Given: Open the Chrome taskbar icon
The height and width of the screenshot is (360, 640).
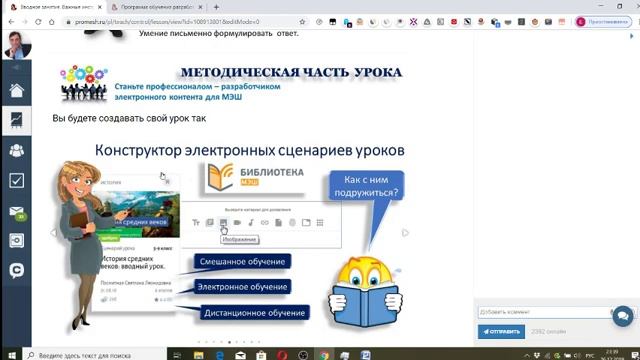Looking at the screenshot, I should coord(324,355).
